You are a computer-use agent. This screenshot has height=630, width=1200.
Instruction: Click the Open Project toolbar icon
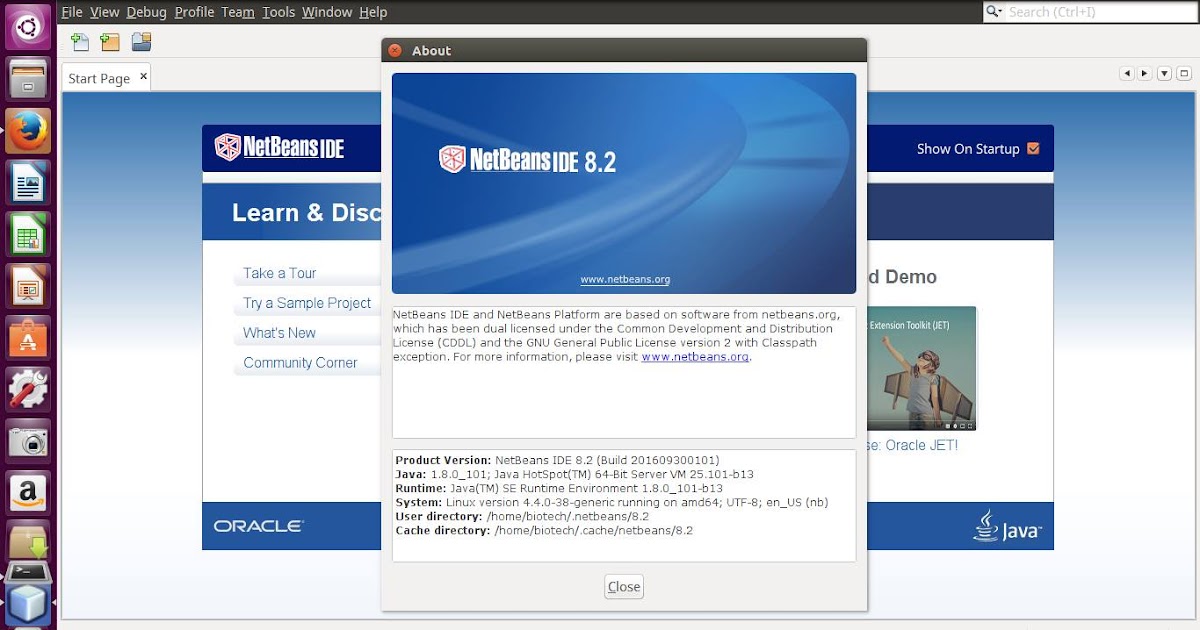[x=141, y=42]
